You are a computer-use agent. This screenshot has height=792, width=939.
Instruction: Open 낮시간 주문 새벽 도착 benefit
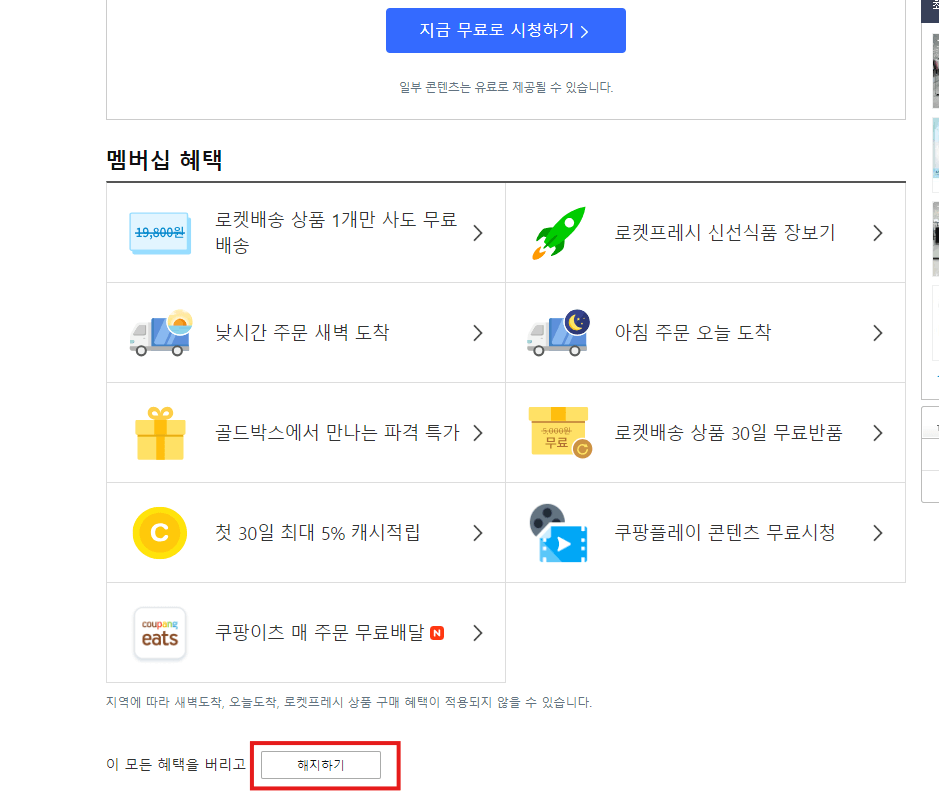coord(306,333)
